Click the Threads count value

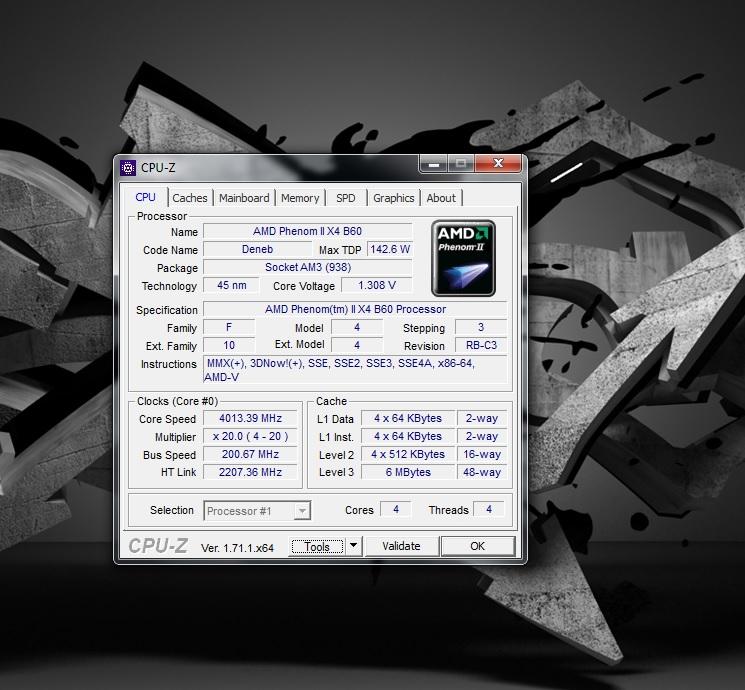(x=489, y=509)
